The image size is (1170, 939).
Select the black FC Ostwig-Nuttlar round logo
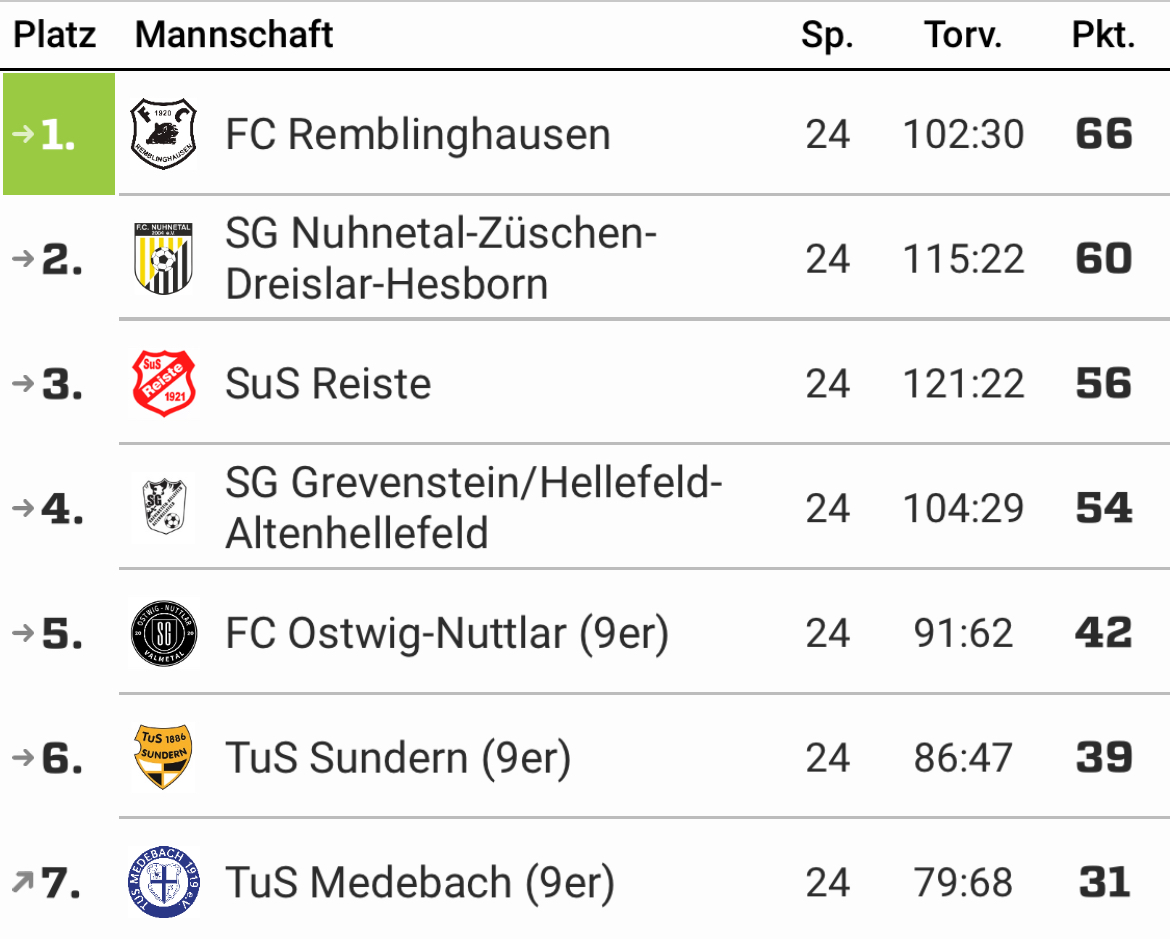[163, 633]
